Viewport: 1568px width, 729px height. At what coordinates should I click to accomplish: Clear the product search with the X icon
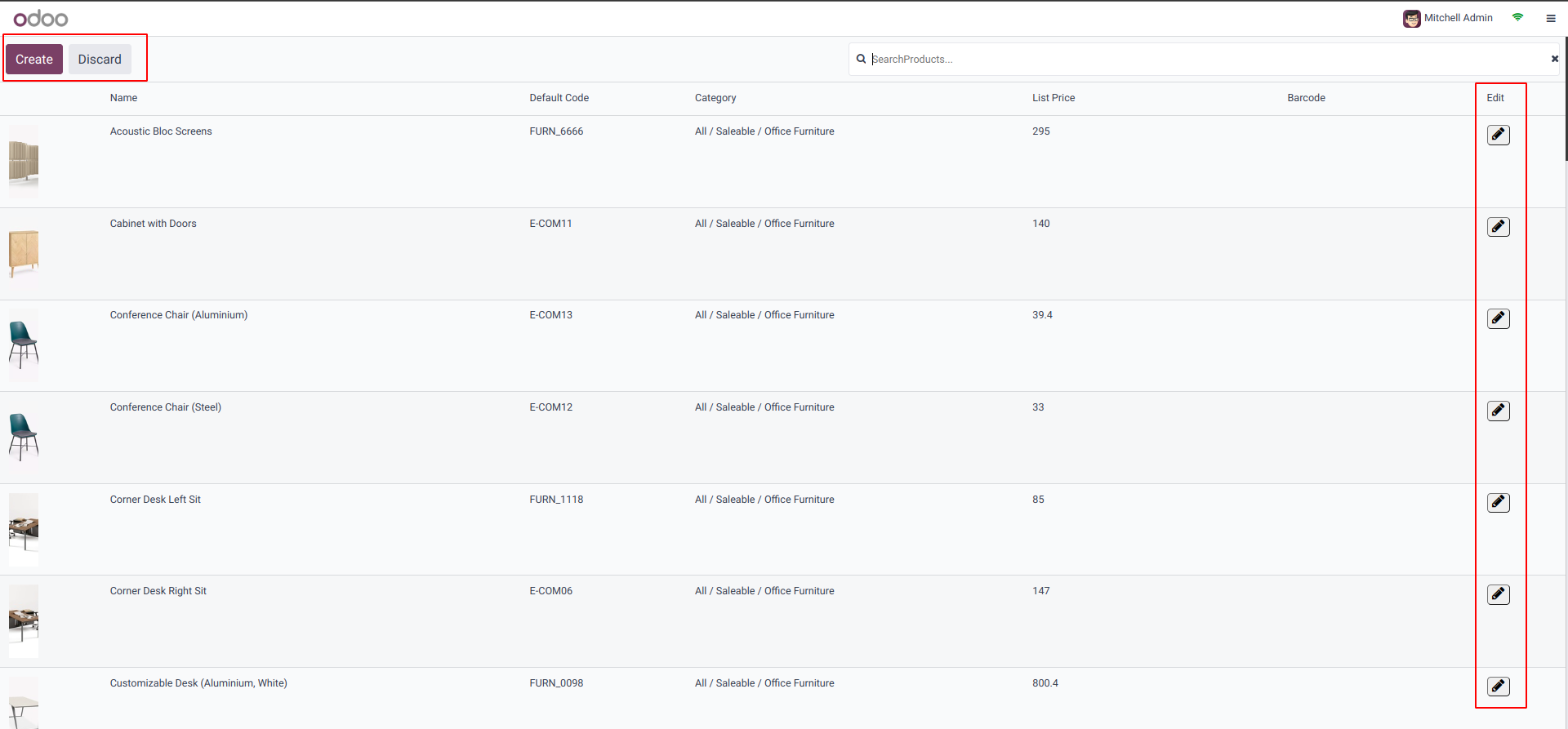pyautogui.click(x=1554, y=59)
